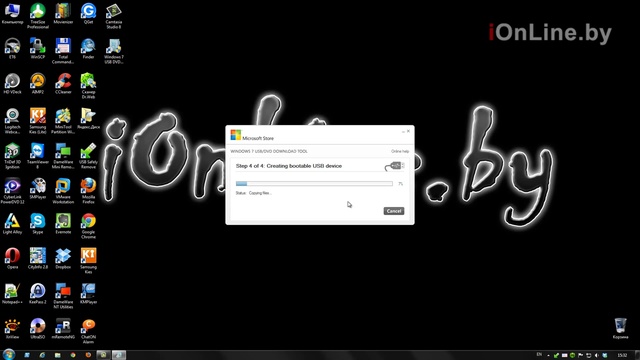Select Dr.Web scanner desktop icon
The width and height of the screenshot is (640, 360).
click(x=88, y=86)
